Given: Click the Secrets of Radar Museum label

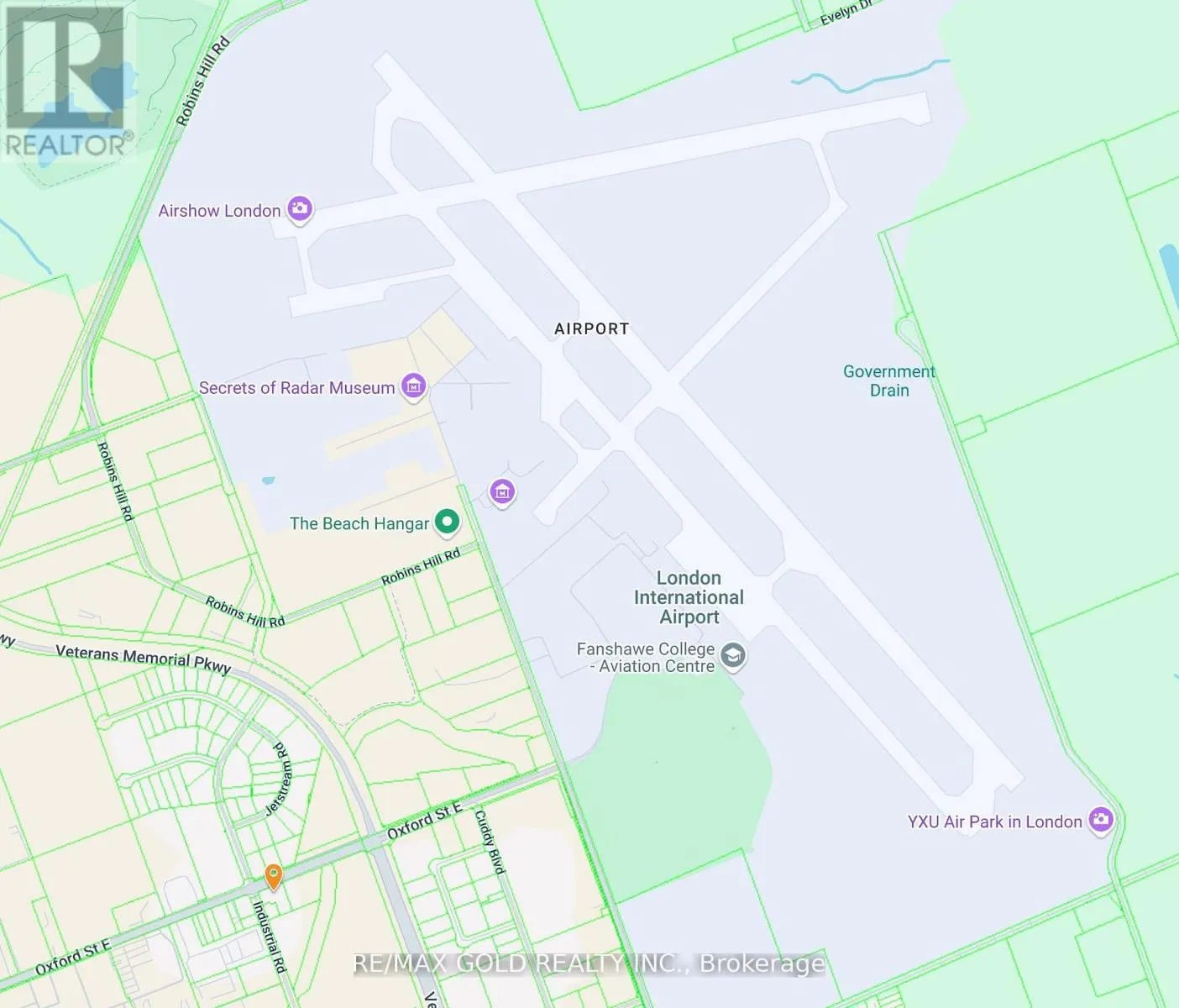Looking at the screenshot, I should (x=296, y=388).
